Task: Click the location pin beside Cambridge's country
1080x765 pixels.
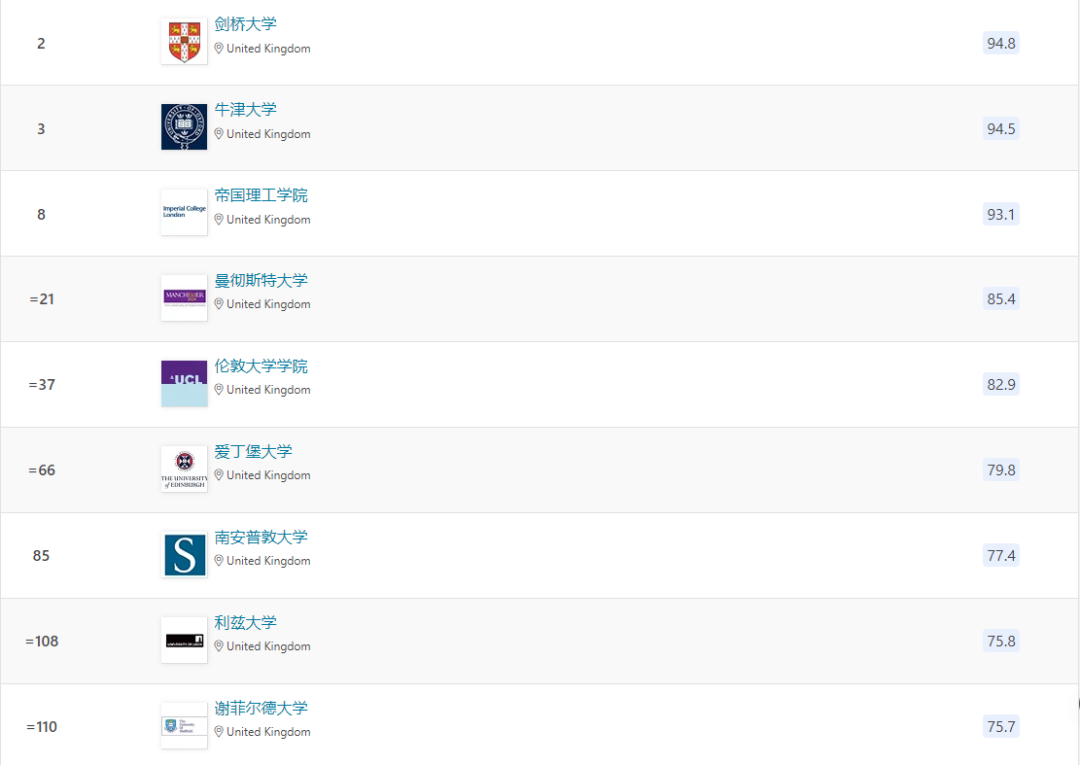Action: [x=218, y=48]
